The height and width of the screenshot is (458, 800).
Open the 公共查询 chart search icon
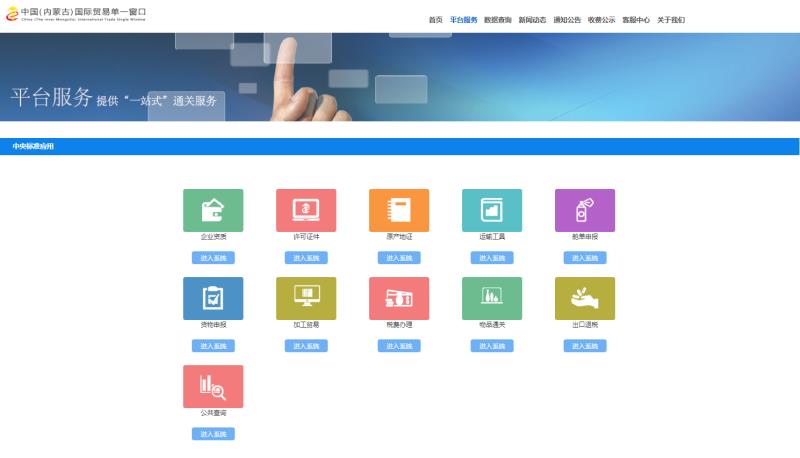(213, 386)
